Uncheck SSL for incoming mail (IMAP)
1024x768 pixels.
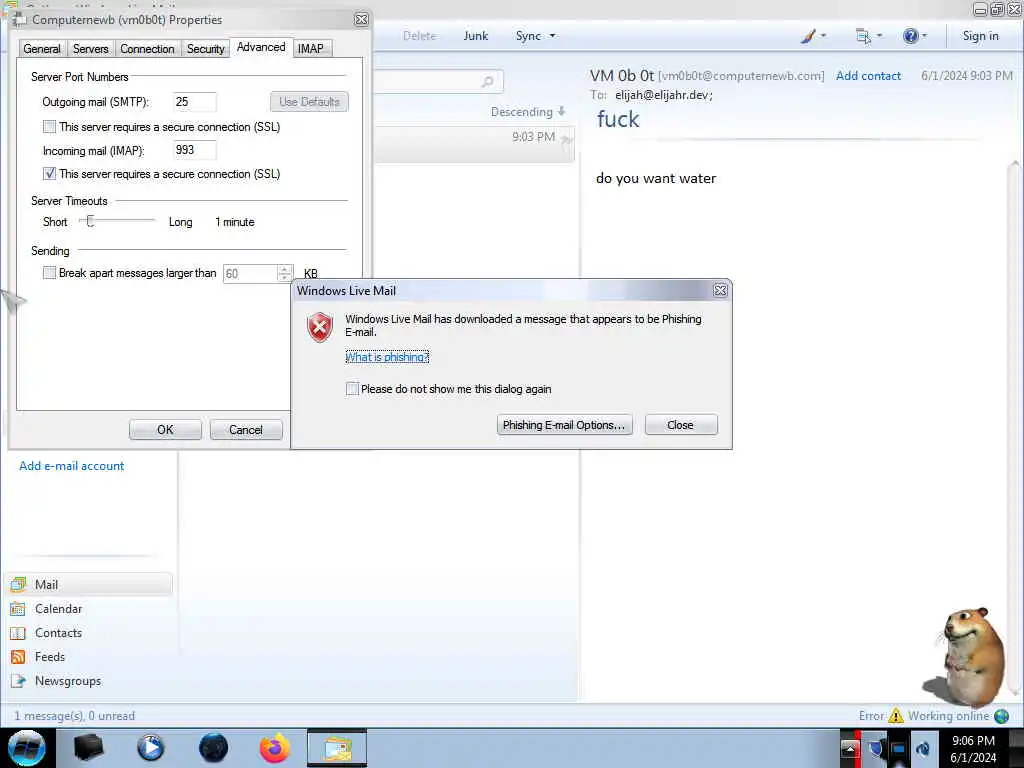(x=49, y=174)
